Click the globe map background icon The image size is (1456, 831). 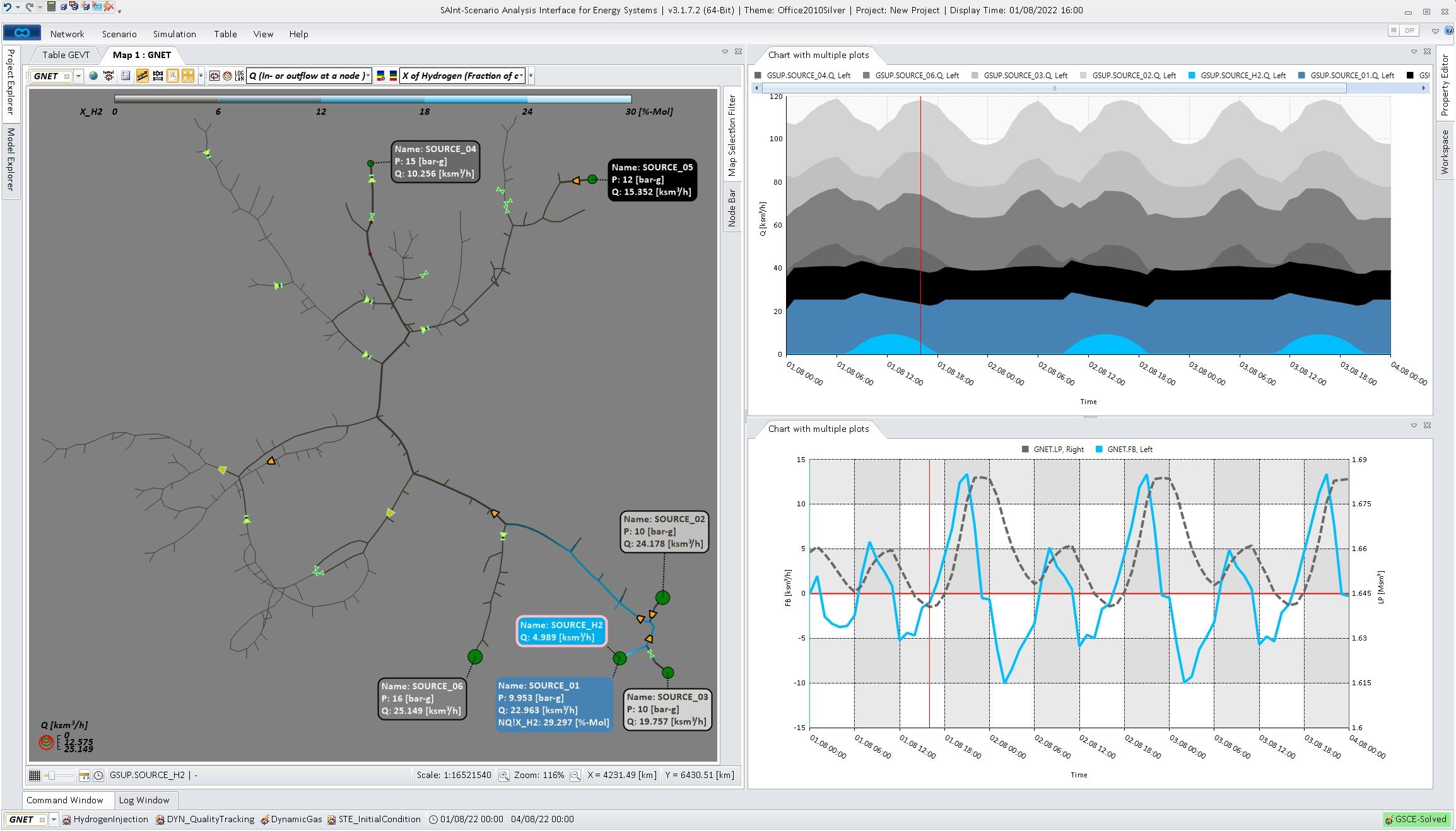point(93,76)
